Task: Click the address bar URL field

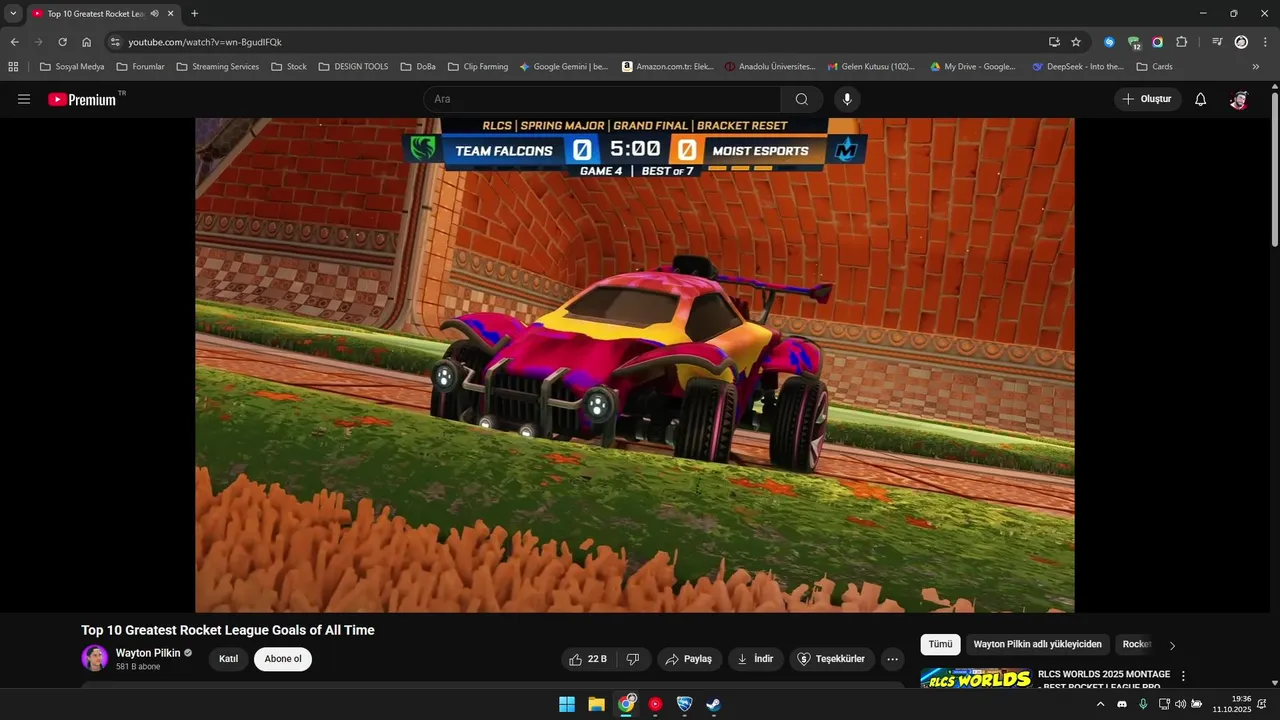Action: coord(580,42)
